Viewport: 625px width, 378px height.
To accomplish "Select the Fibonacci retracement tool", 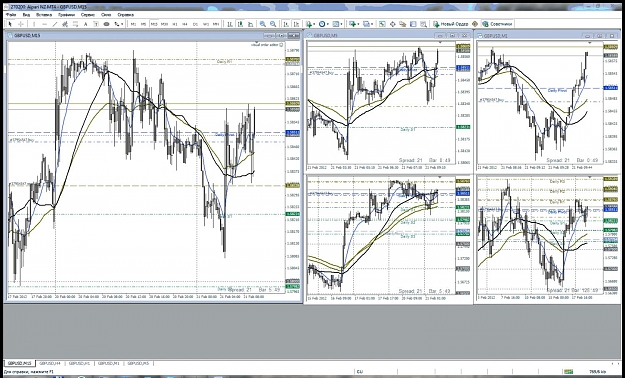I will tap(75, 24).
